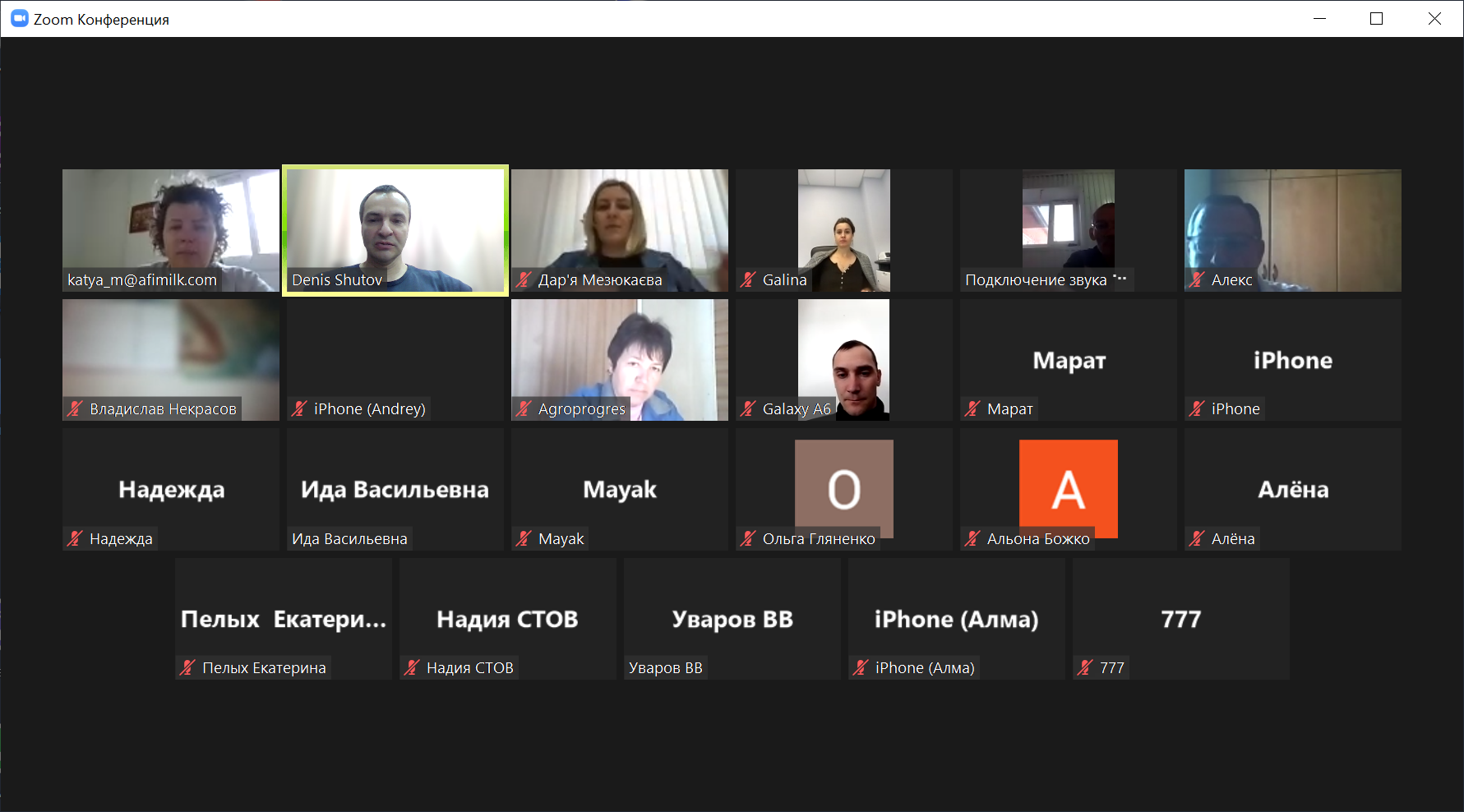Select the Ида Васильевна participant tile
1464x812 pixels.
[x=395, y=489]
